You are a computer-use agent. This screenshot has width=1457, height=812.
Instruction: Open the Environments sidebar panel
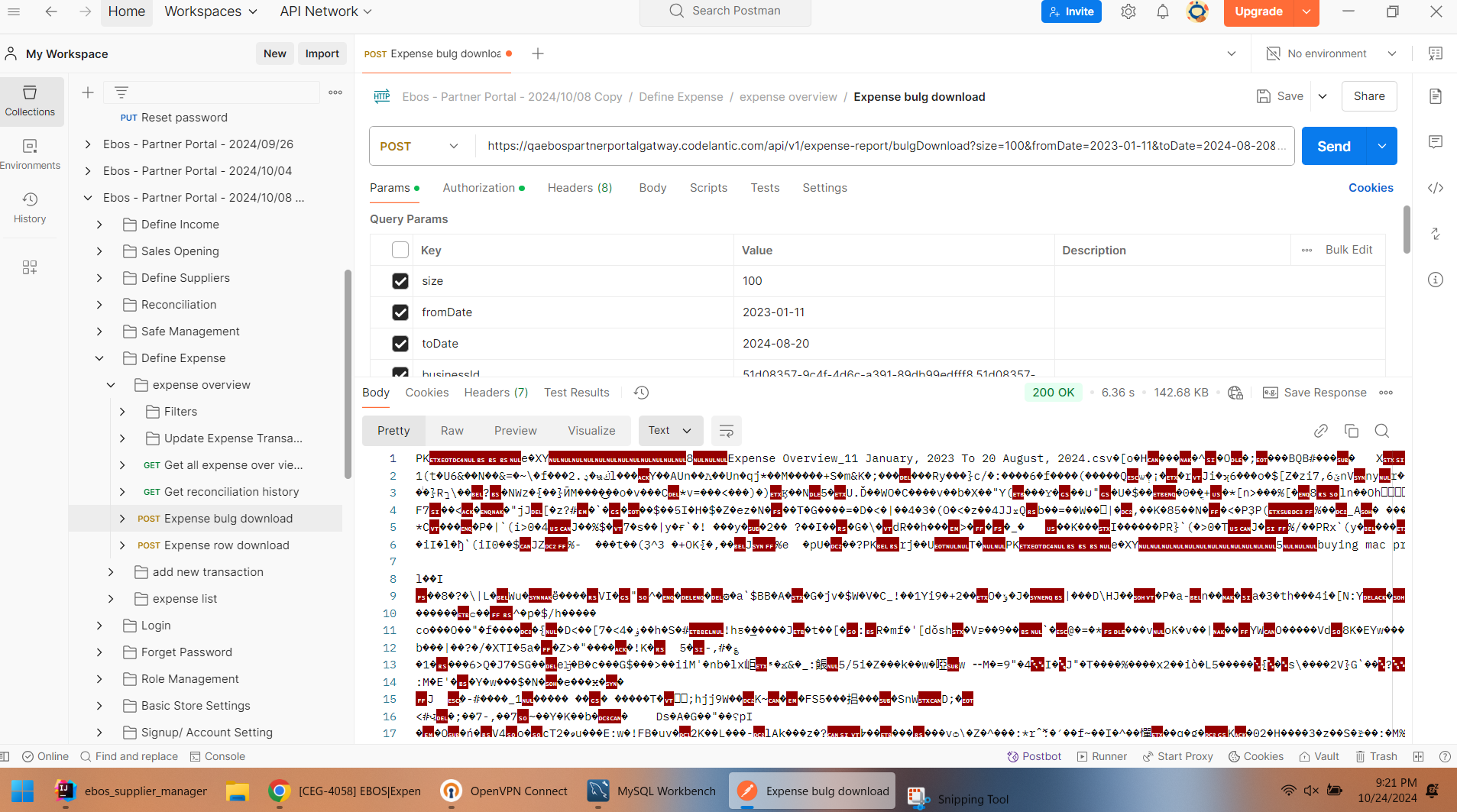(x=30, y=154)
